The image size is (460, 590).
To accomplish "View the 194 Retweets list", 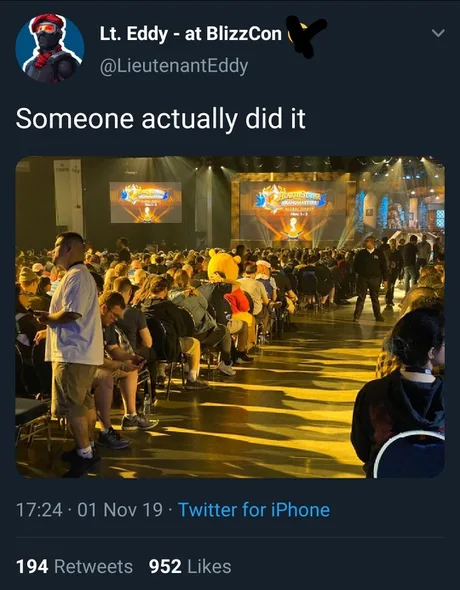I will [x=74, y=566].
